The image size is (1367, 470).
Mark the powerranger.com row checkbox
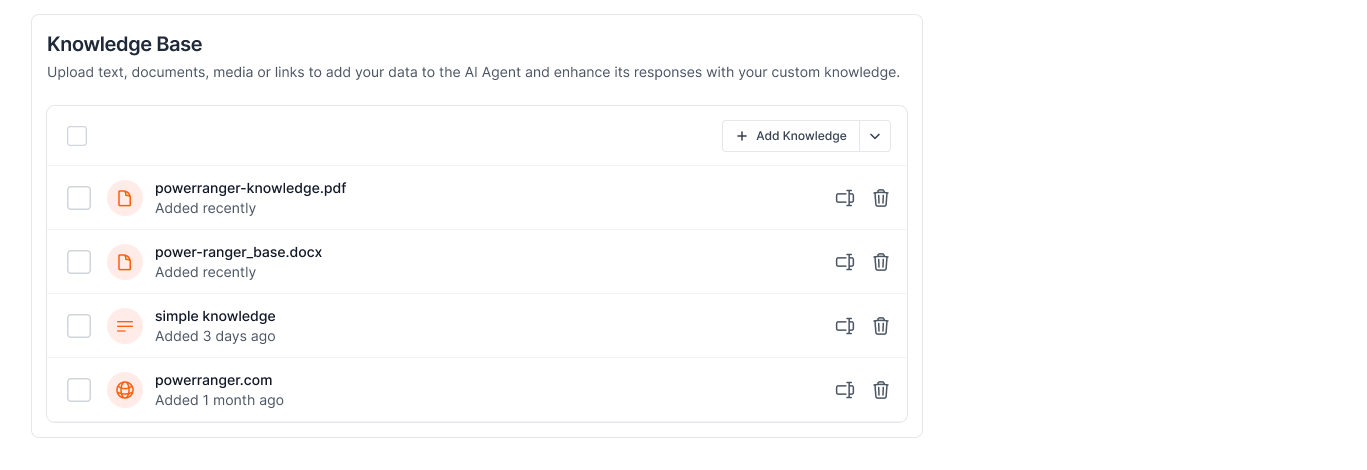click(x=79, y=390)
